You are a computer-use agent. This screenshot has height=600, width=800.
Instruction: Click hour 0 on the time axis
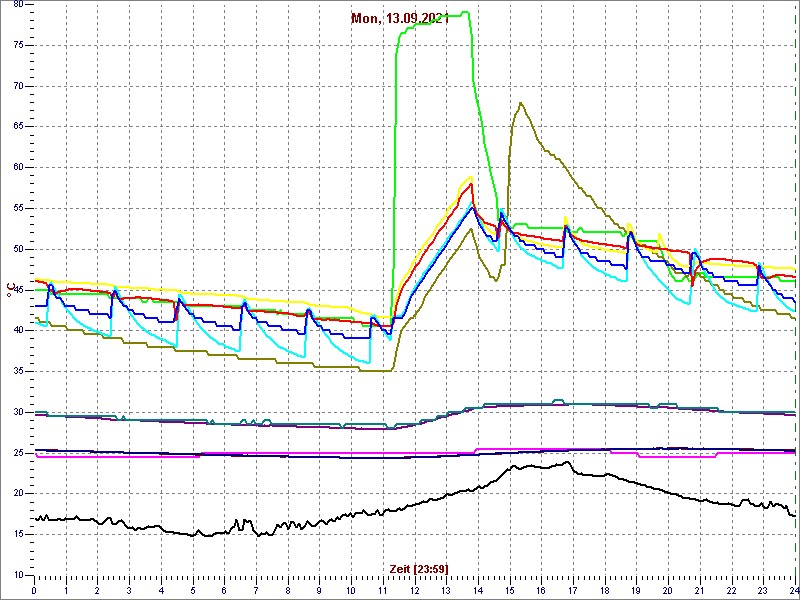pos(34,589)
